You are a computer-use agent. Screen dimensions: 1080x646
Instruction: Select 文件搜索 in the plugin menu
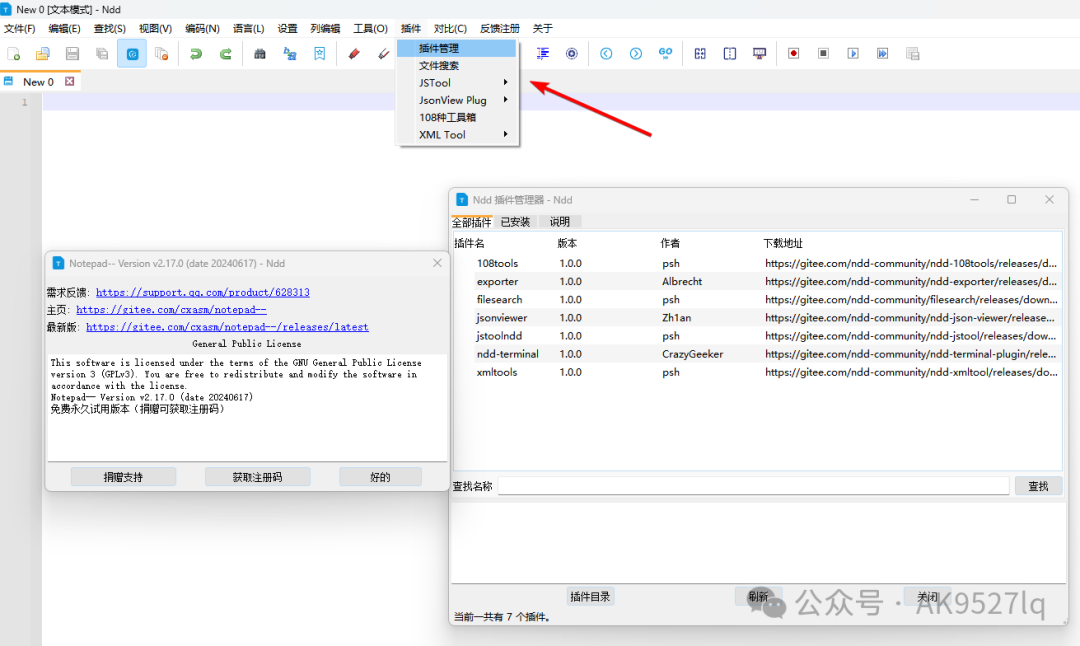click(x=456, y=65)
